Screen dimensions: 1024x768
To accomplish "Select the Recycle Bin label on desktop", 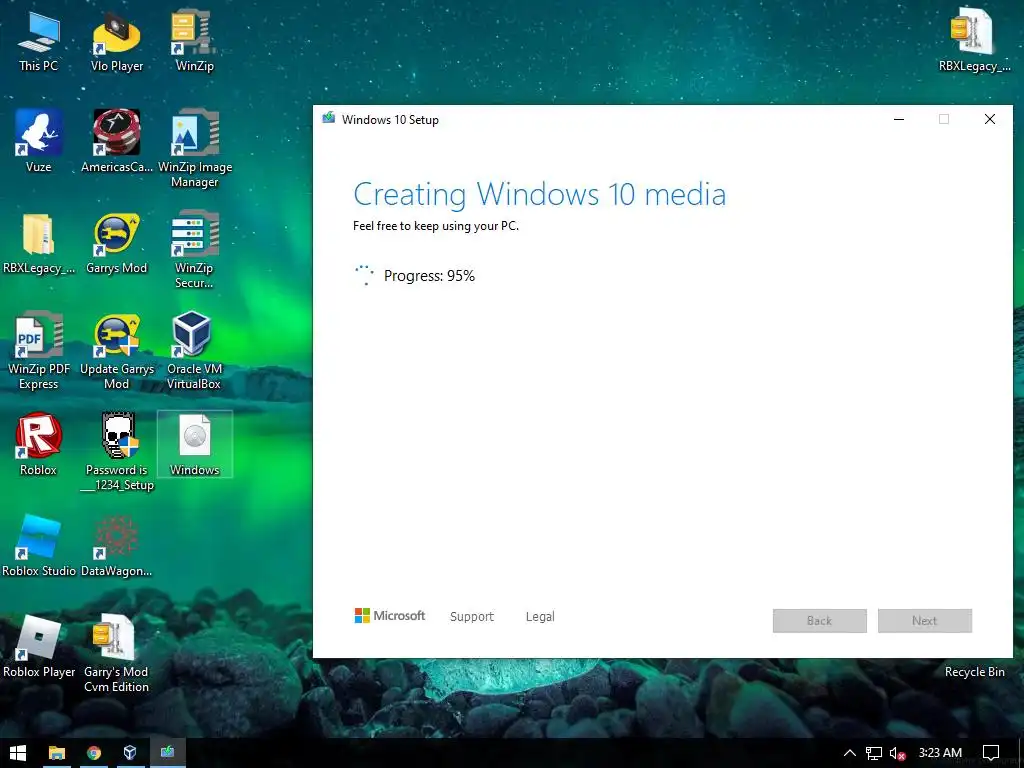I will coord(974,672).
